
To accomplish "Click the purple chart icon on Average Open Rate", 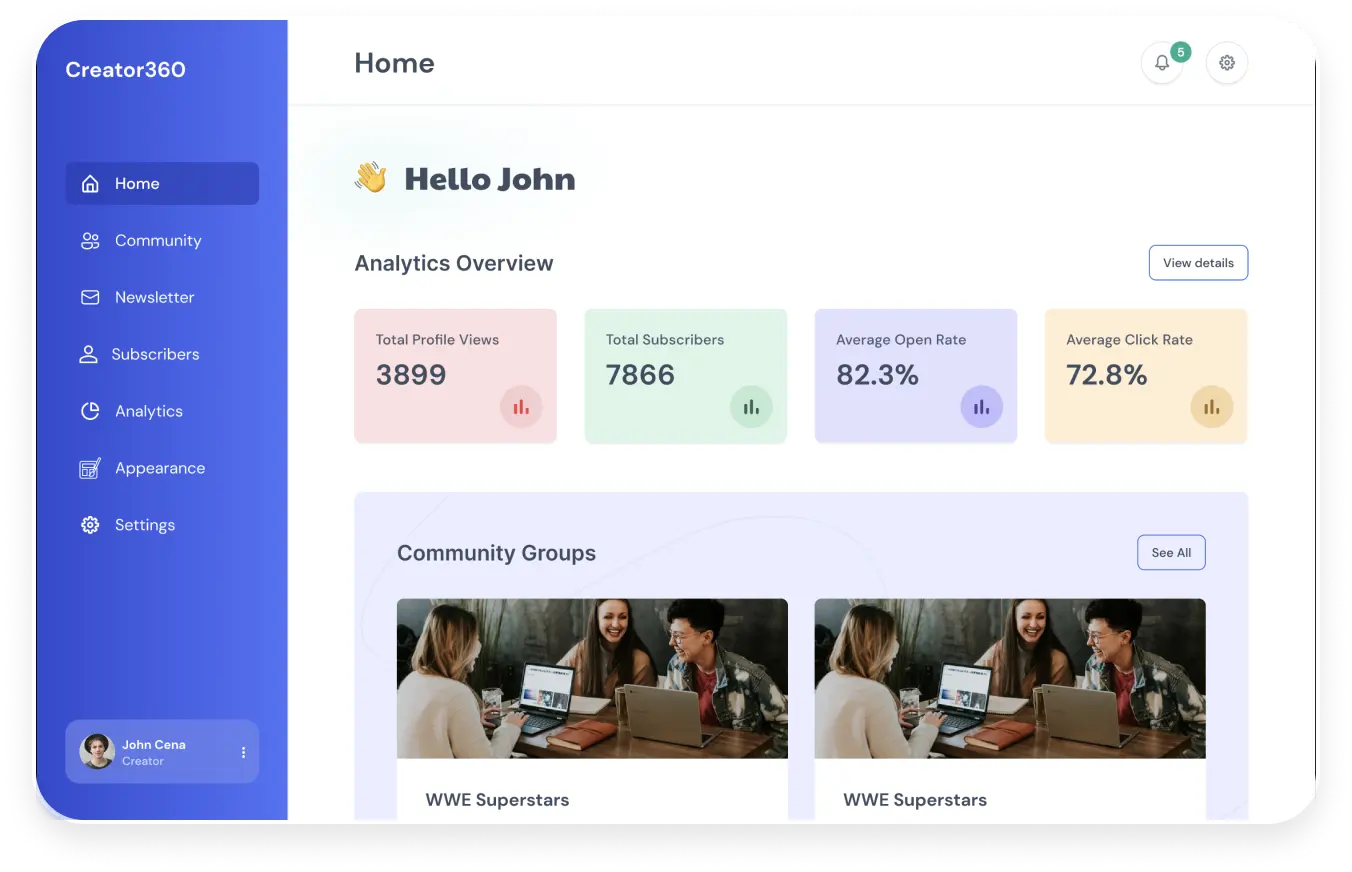I will pos(981,407).
